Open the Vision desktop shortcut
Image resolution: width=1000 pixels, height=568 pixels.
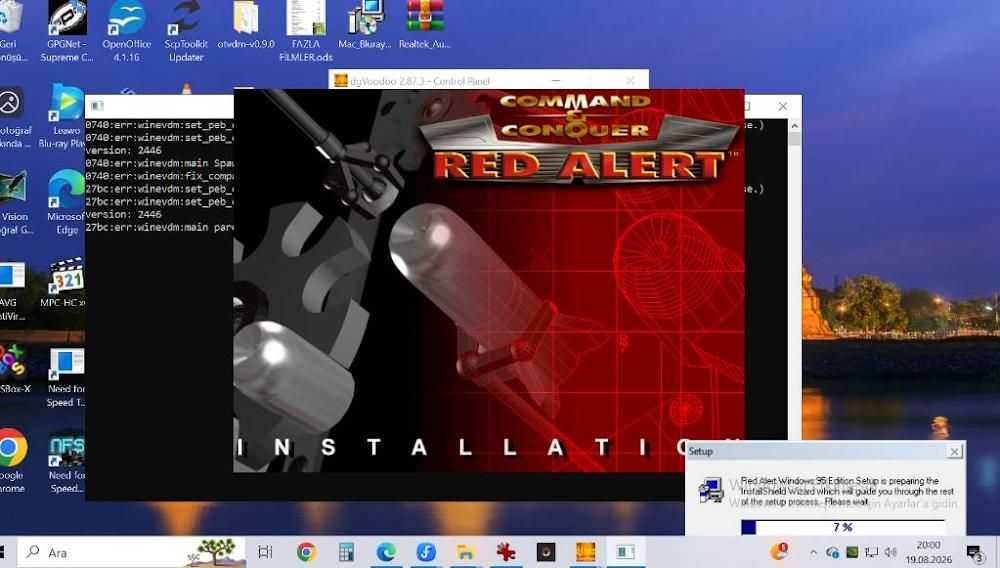(x=14, y=203)
